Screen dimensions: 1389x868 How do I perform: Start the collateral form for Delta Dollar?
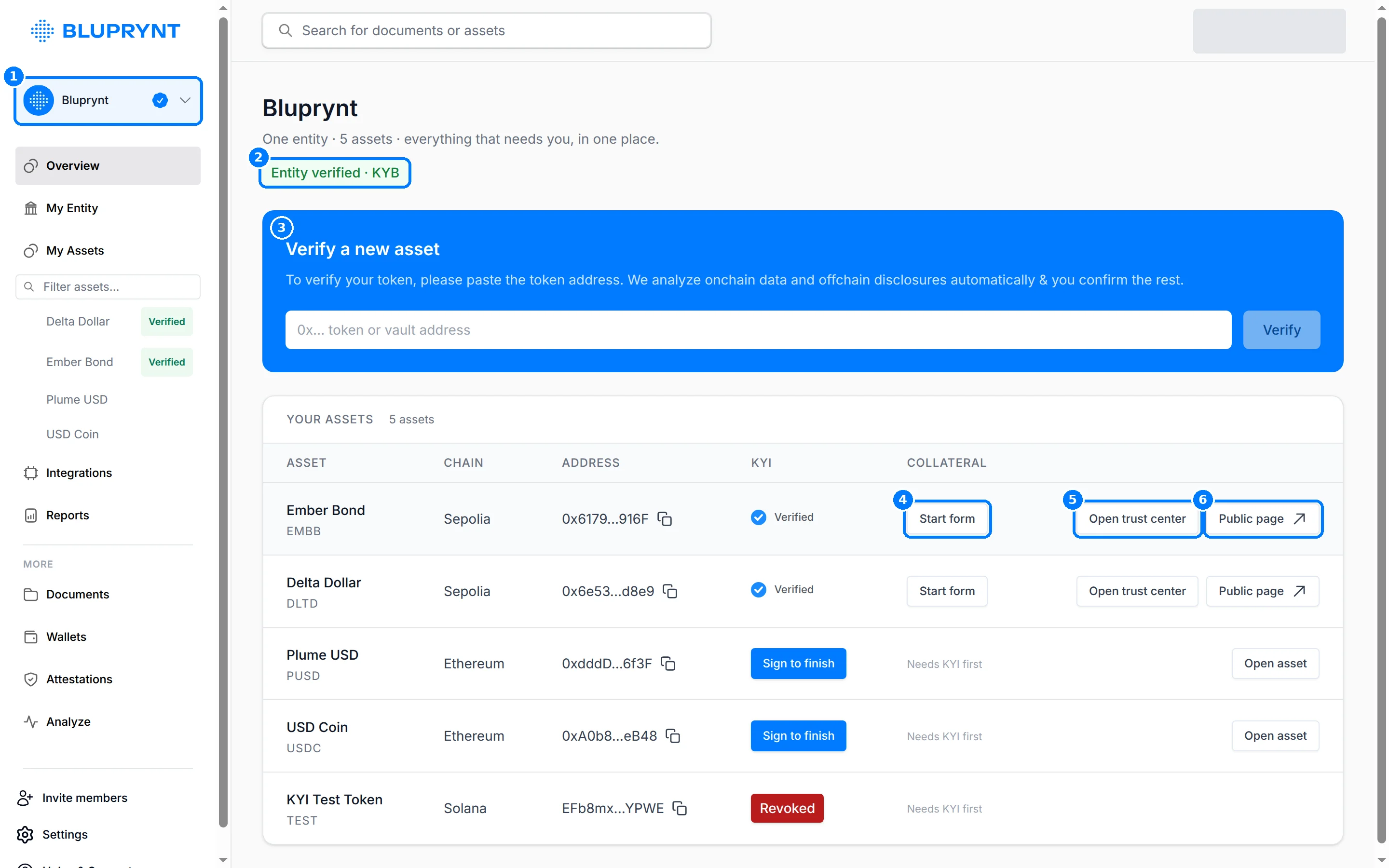coord(947,591)
